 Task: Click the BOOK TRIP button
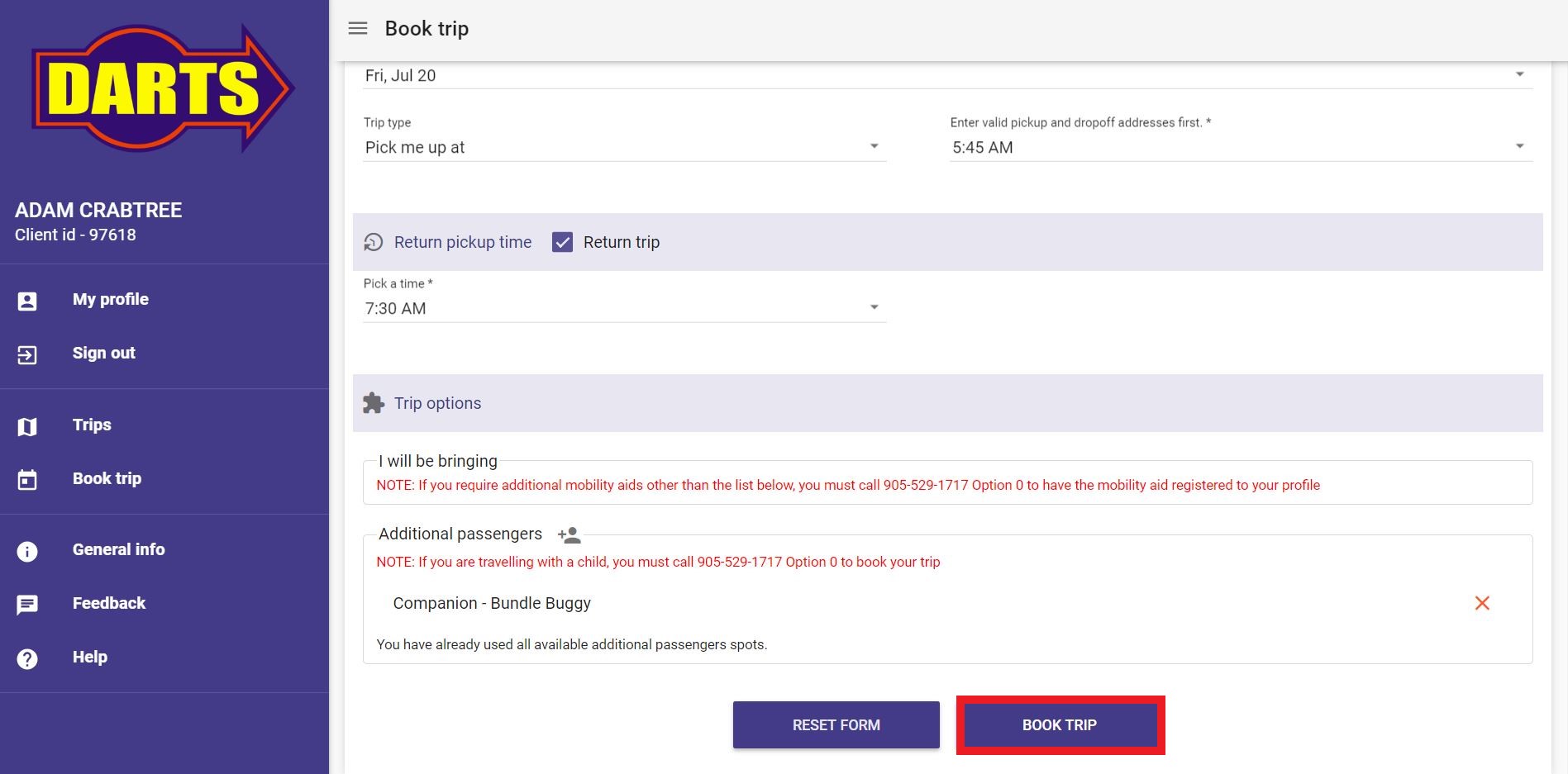point(1060,725)
